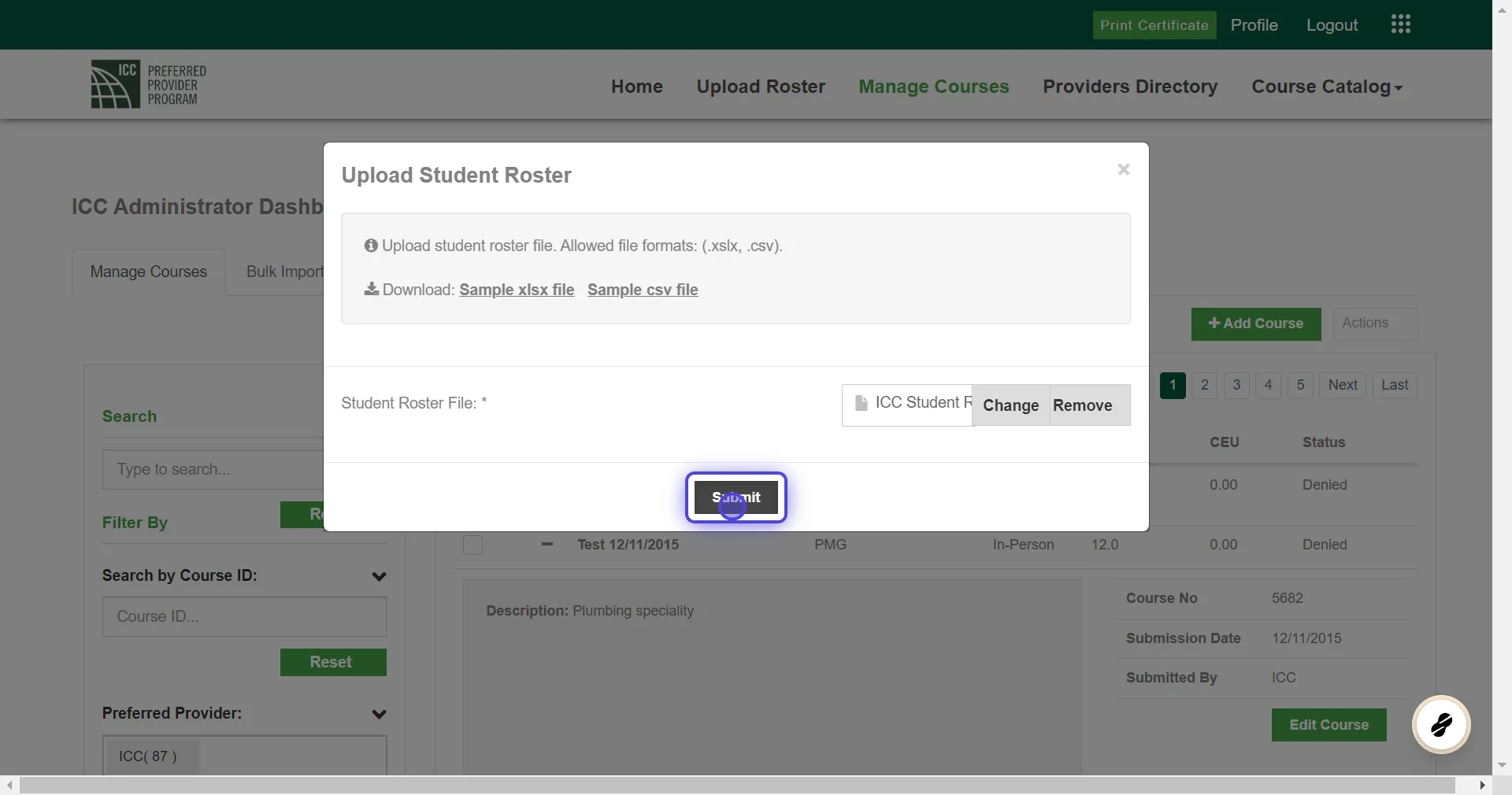This screenshot has height=795, width=1512.
Task: Click the horizontal scrollbar track
Action: coord(736,785)
